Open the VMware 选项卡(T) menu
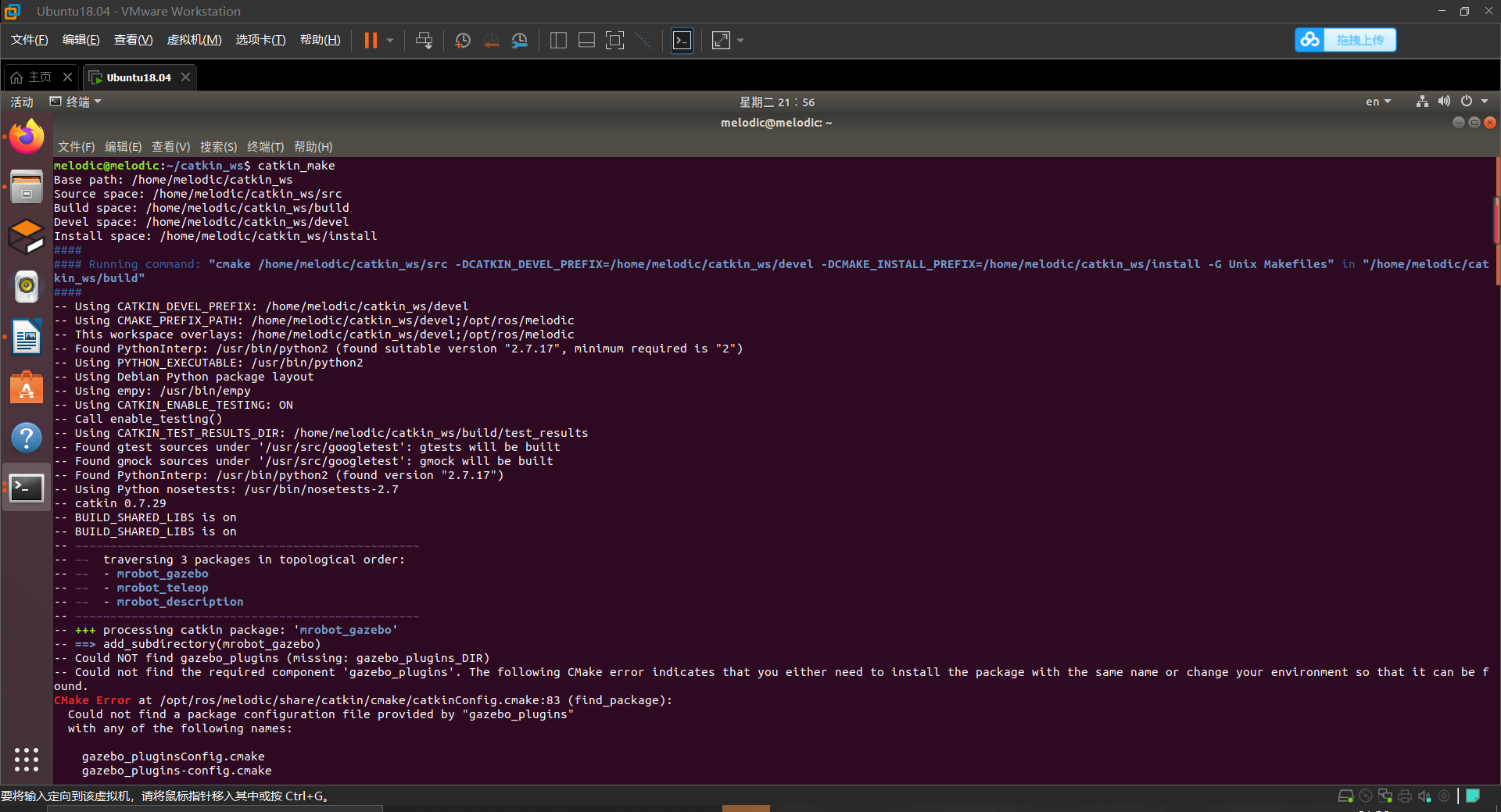The height and width of the screenshot is (812, 1501). click(260, 40)
